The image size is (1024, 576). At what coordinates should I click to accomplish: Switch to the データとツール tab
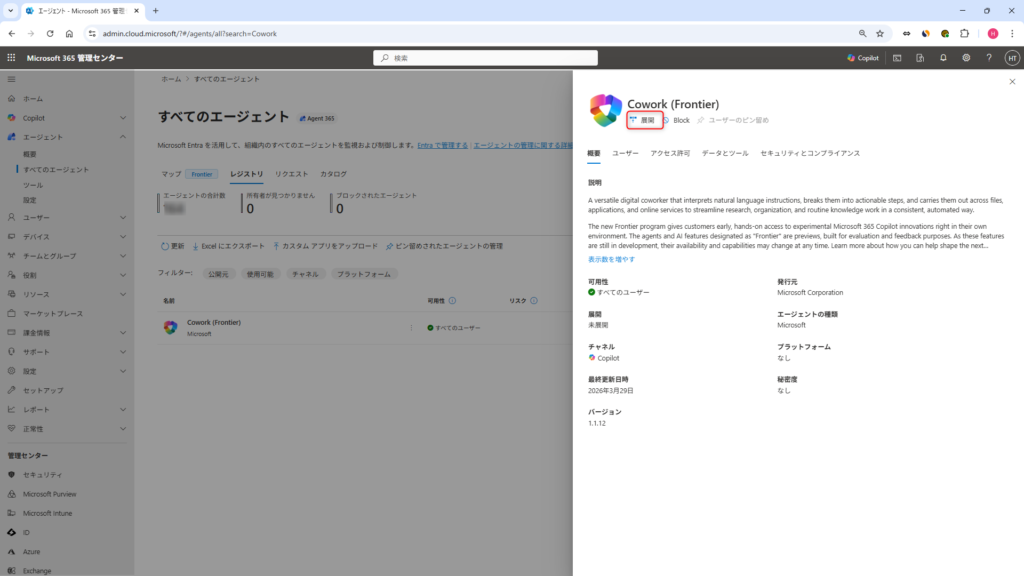[725, 153]
